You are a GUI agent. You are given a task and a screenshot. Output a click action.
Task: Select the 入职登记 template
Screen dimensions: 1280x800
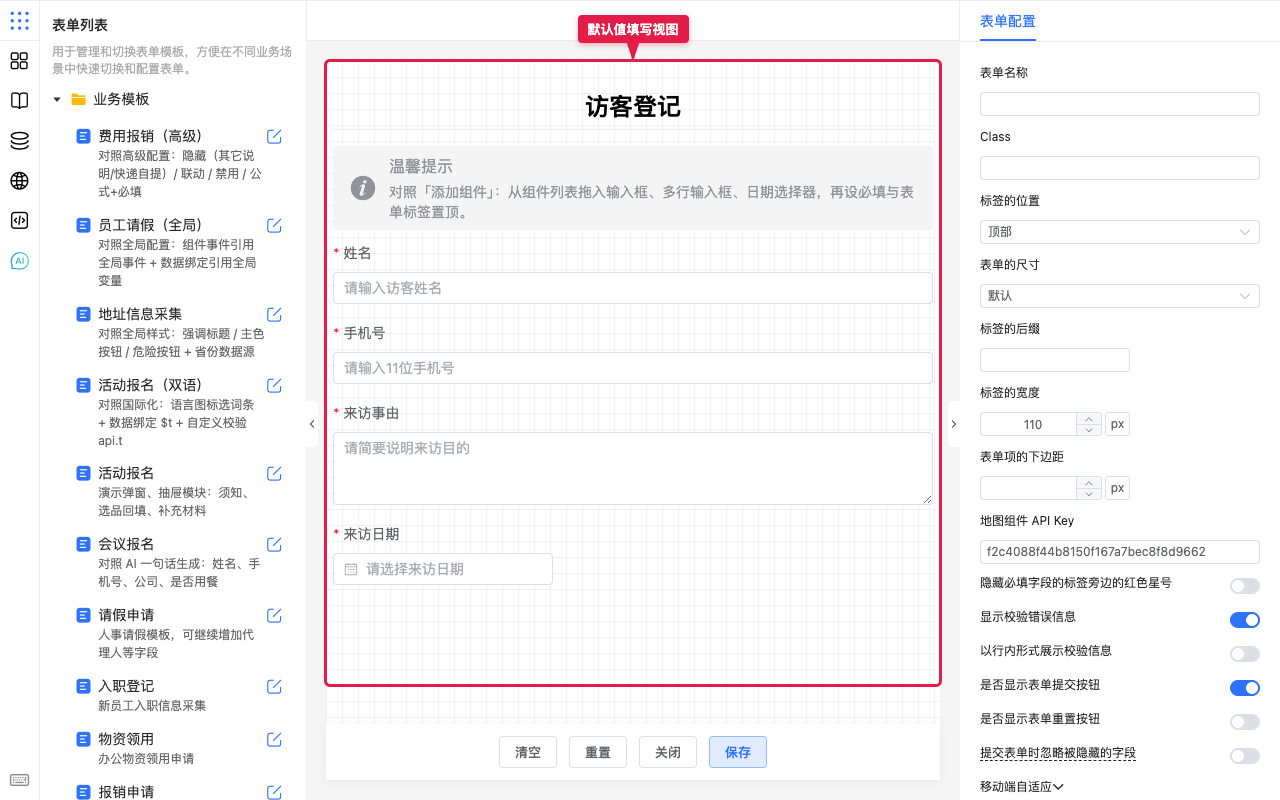[x=126, y=686]
